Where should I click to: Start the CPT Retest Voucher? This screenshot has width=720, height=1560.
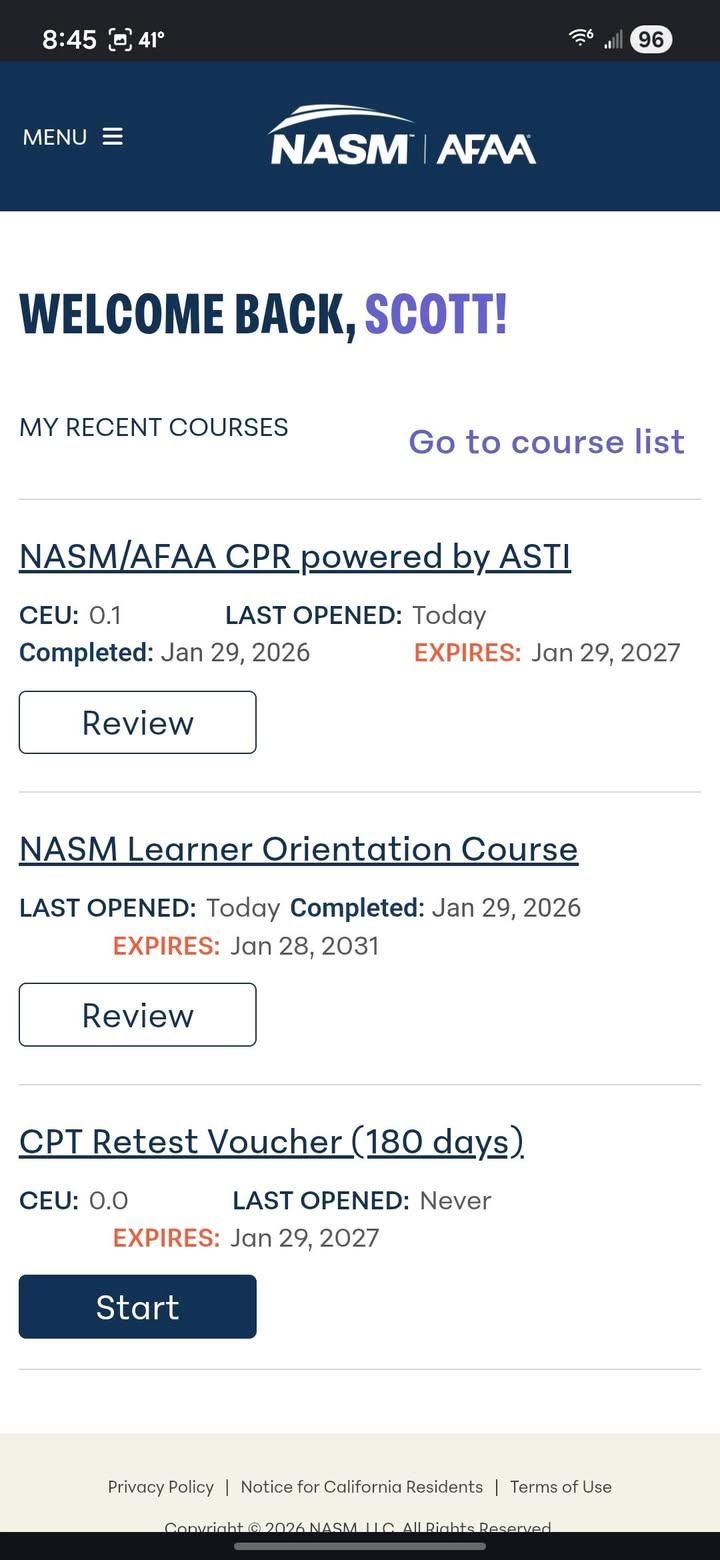[x=138, y=1307]
